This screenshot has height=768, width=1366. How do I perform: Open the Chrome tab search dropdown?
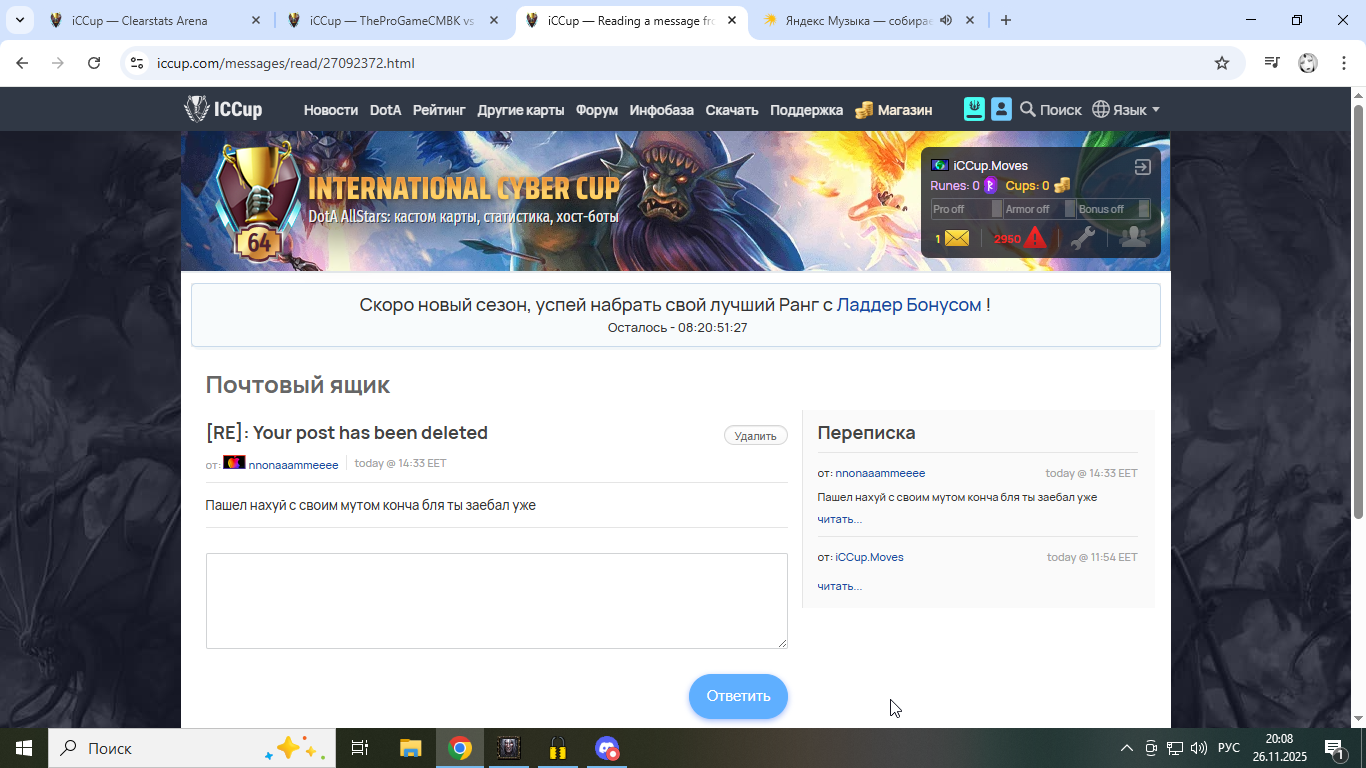click(x=19, y=20)
